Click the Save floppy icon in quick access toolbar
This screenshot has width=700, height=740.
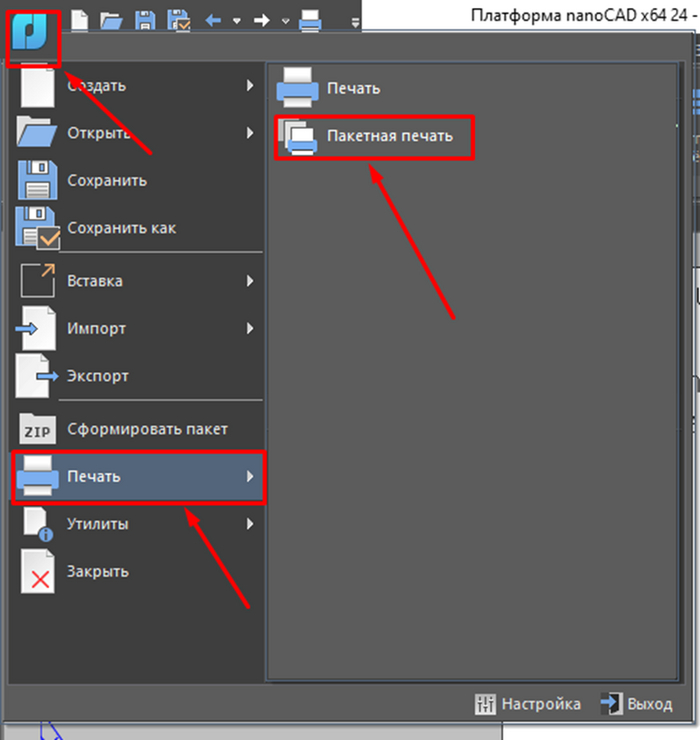(x=145, y=21)
